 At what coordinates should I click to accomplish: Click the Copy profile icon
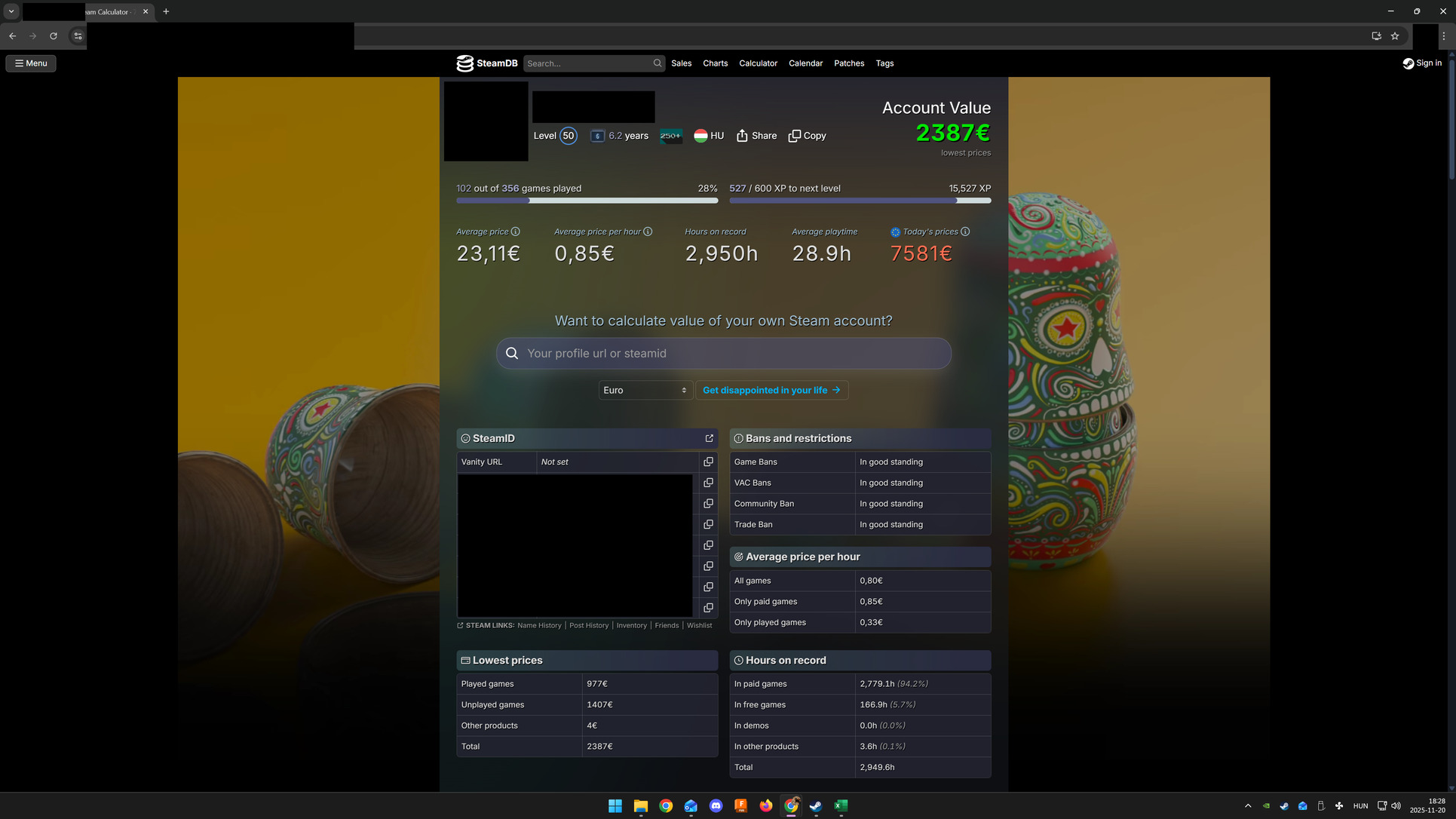(795, 136)
